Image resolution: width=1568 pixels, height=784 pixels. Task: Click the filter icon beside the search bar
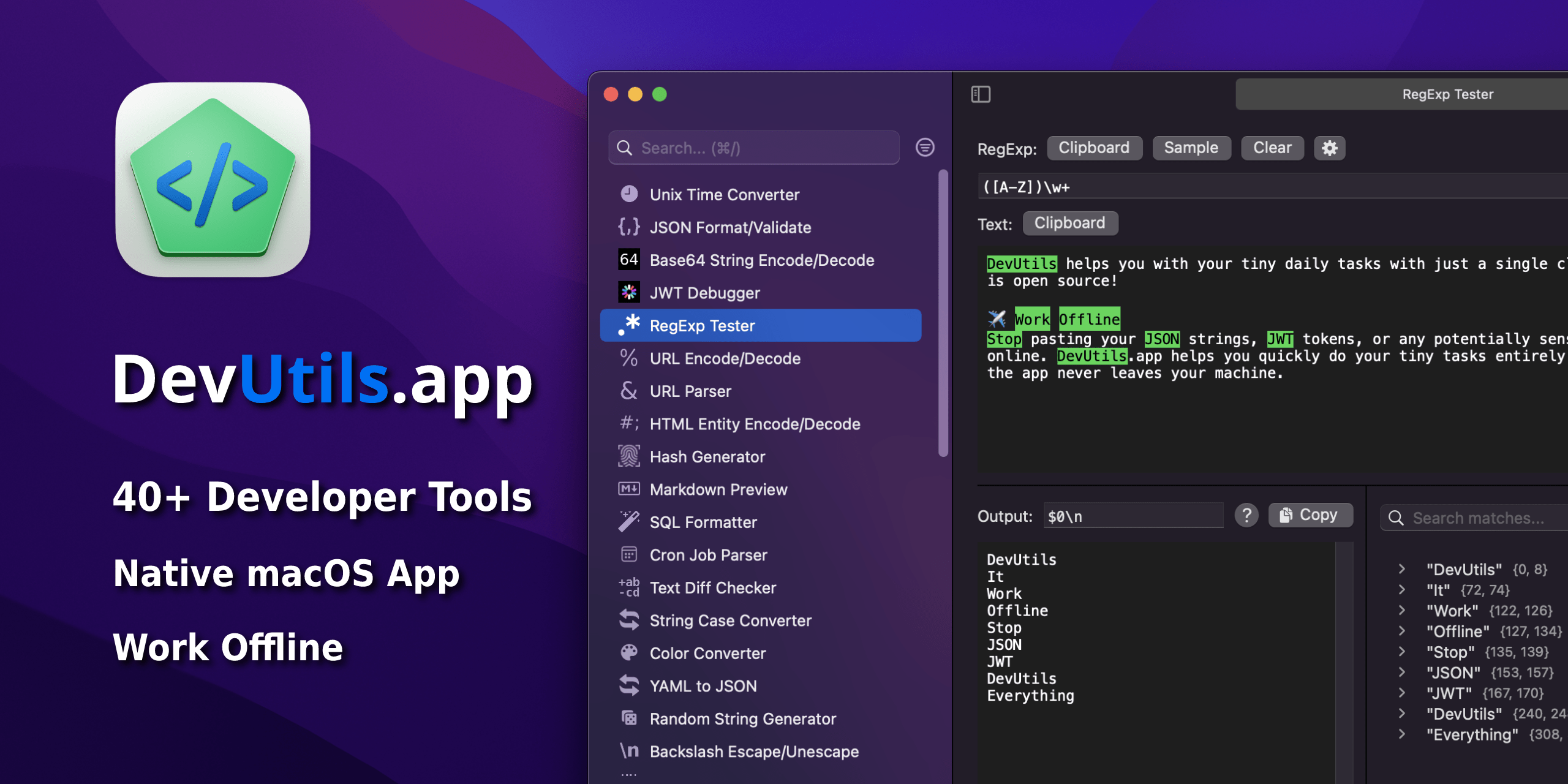coord(924,148)
